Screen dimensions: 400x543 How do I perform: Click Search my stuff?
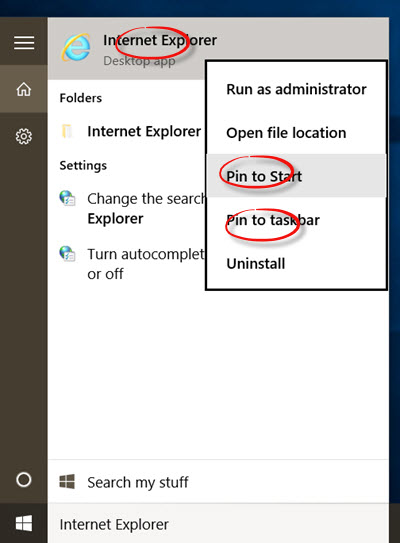tap(218, 482)
